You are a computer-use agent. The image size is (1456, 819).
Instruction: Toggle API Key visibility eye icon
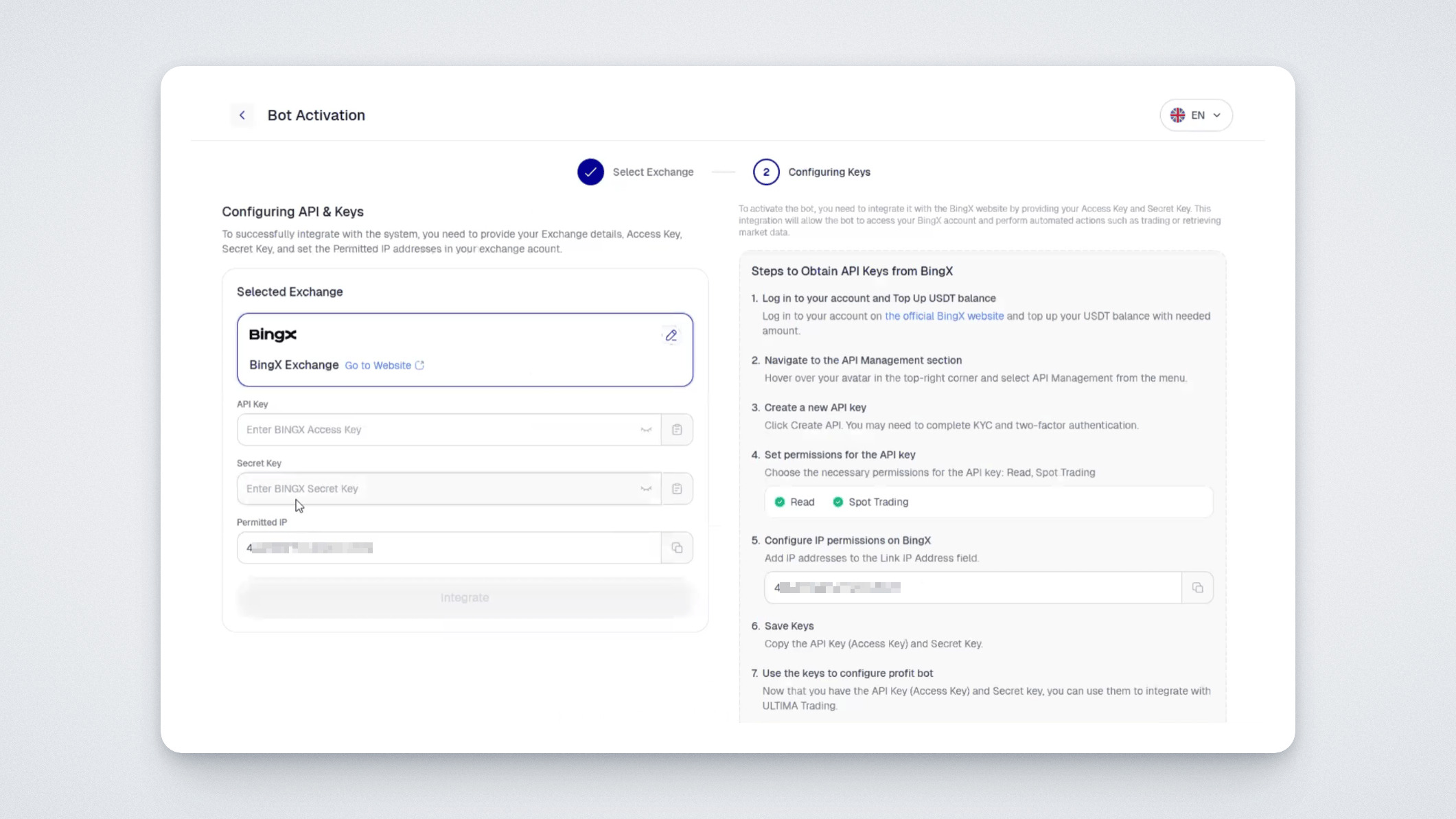(x=646, y=430)
